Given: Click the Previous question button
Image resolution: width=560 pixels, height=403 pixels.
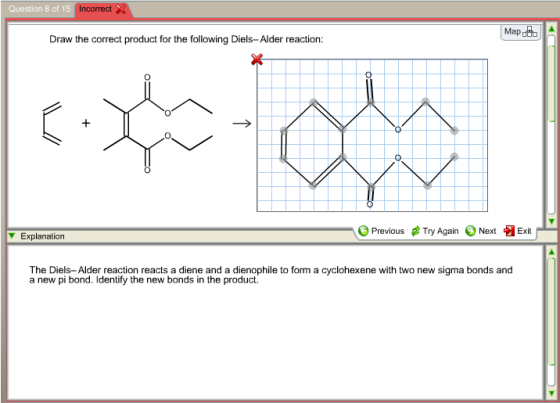Looking at the screenshot, I should (381, 231).
